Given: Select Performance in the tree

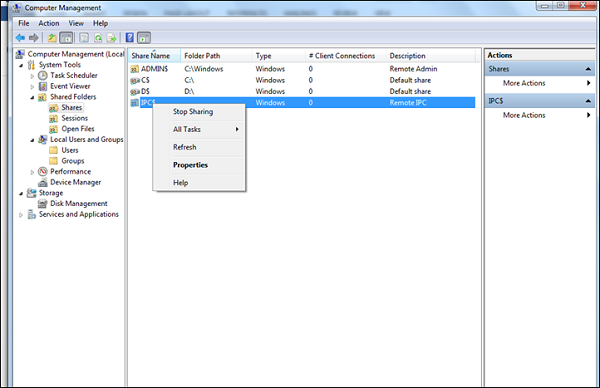Looking at the screenshot, I should [x=70, y=171].
